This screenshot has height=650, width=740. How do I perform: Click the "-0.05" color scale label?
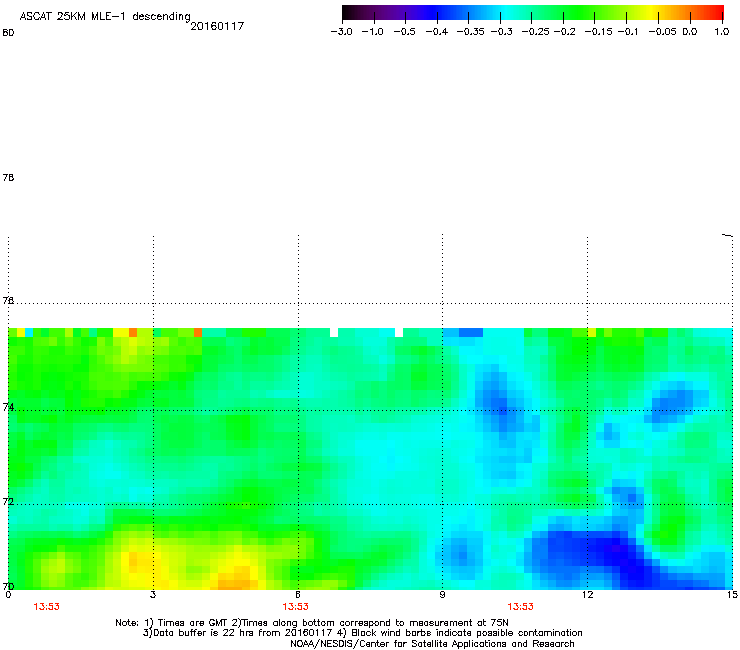662,32
